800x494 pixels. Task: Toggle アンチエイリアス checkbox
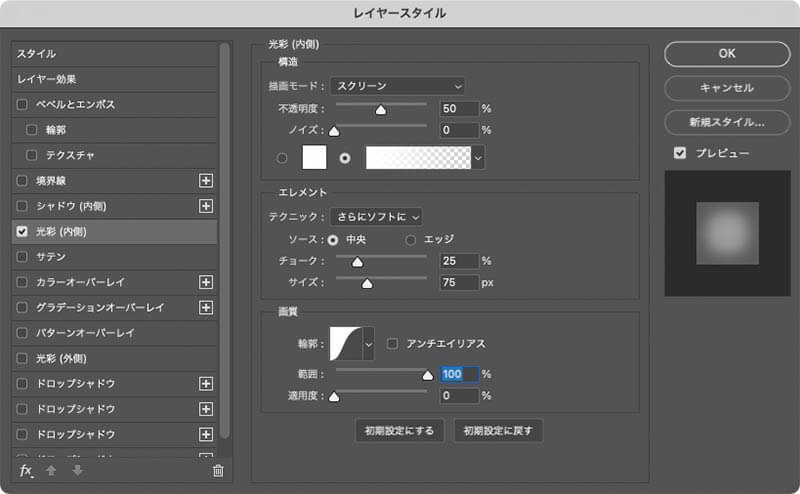point(392,343)
